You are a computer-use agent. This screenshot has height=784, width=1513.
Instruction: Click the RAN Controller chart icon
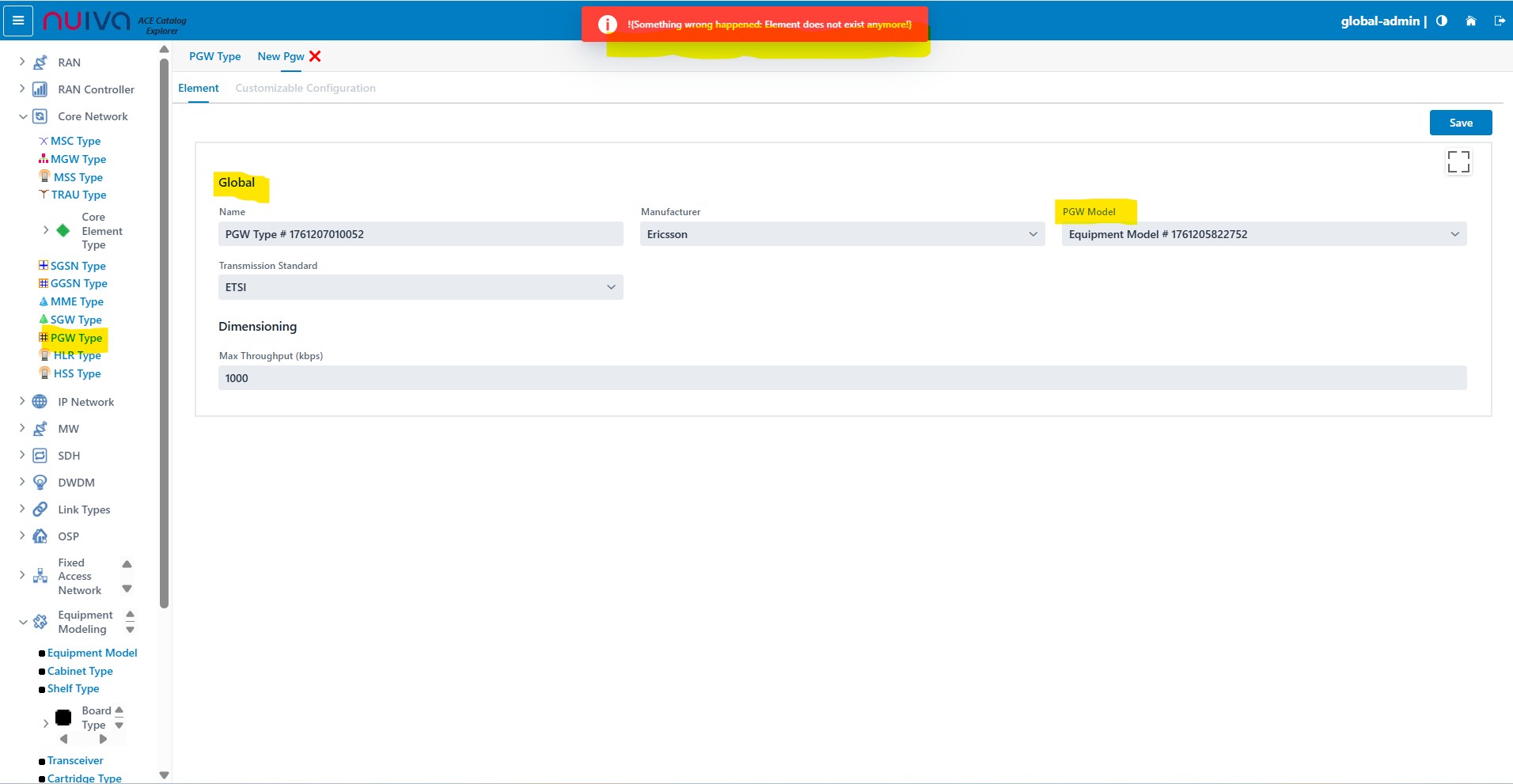(40, 89)
